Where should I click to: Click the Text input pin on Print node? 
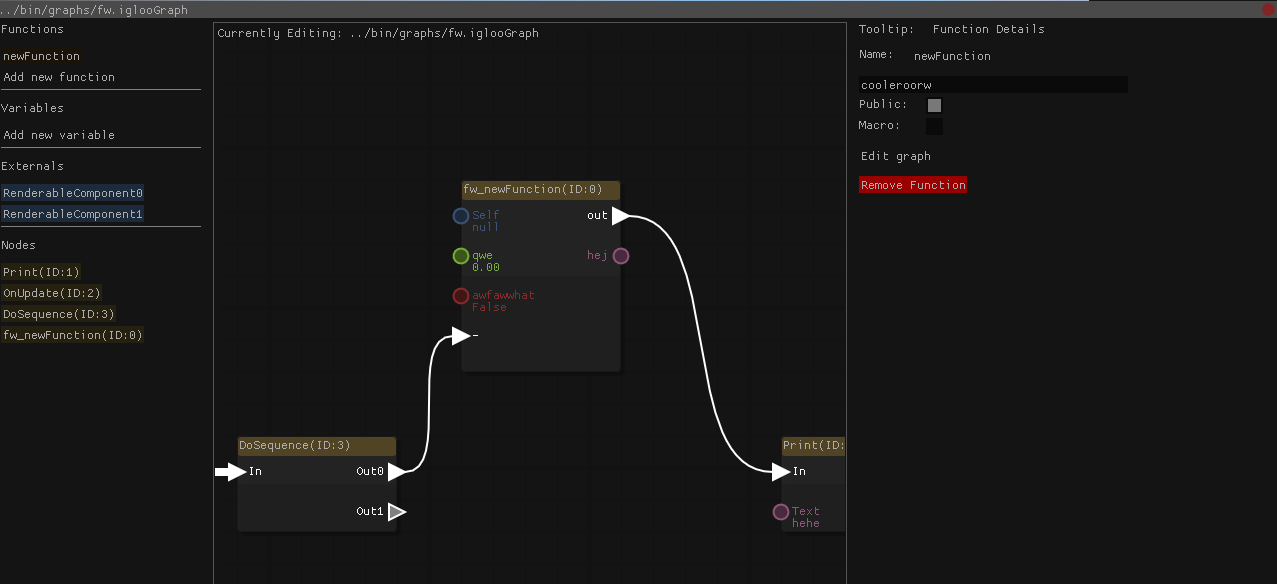781,512
